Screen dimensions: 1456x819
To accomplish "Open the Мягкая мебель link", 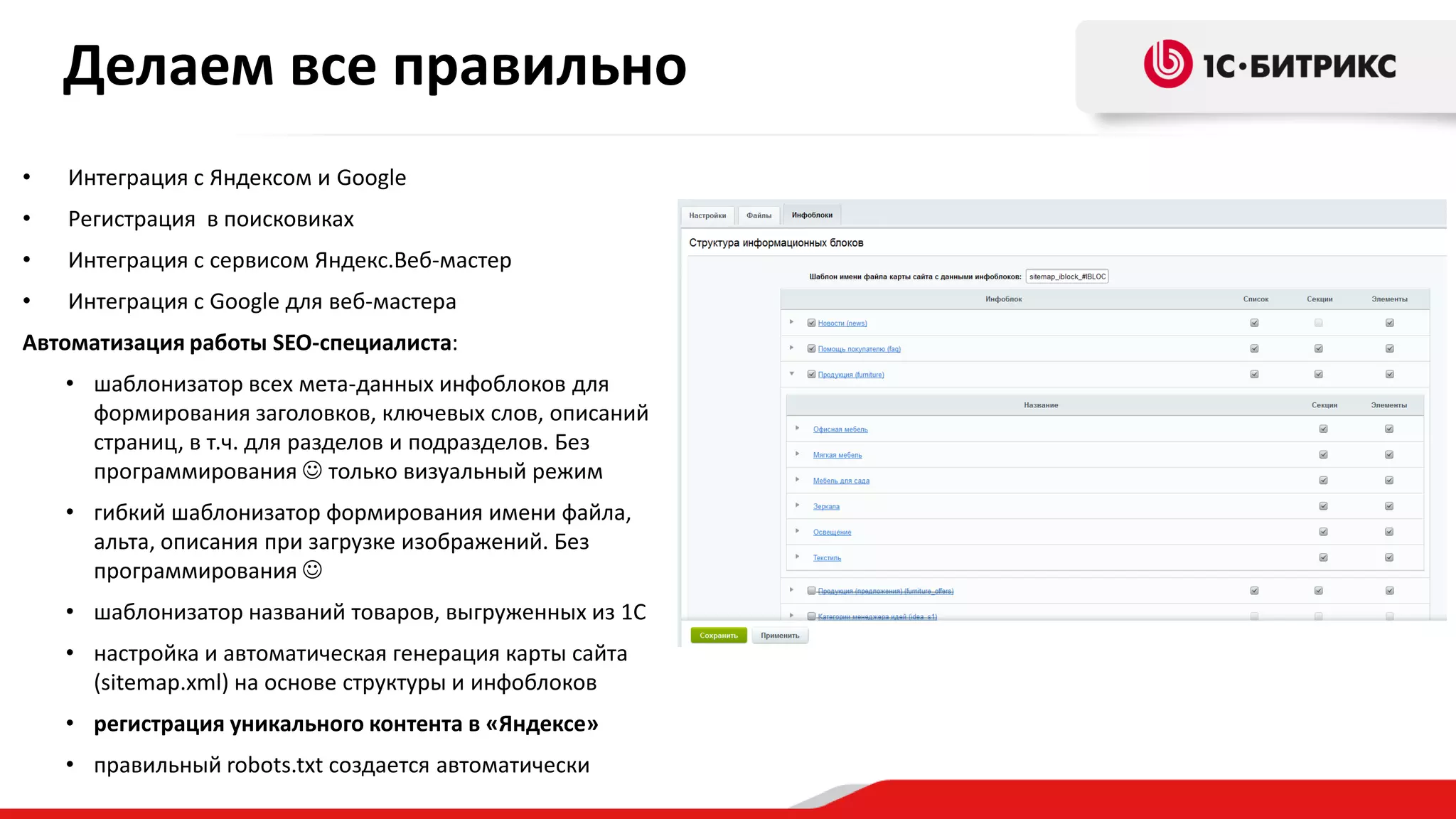I will (837, 455).
